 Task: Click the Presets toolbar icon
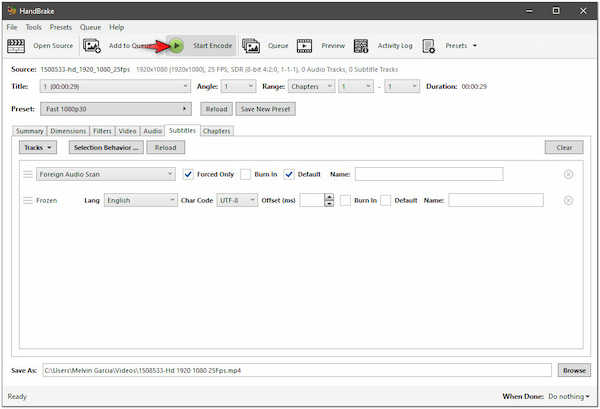pyautogui.click(x=428, y=45)
